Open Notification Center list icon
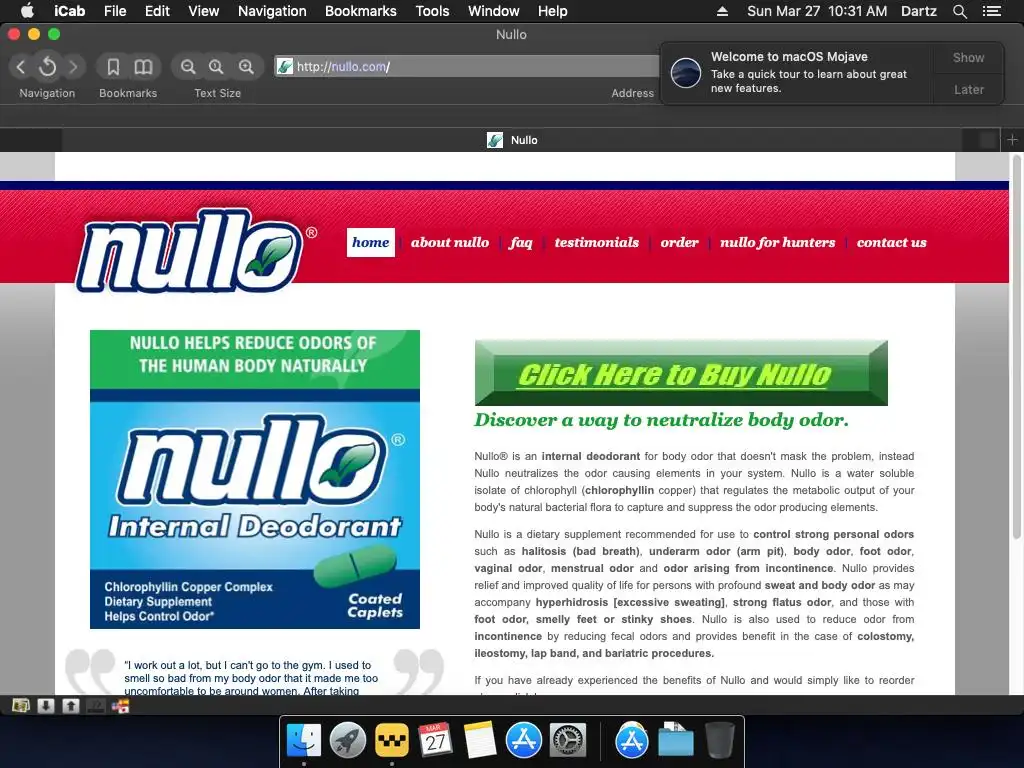1024x768 pixels. point(991,11)
